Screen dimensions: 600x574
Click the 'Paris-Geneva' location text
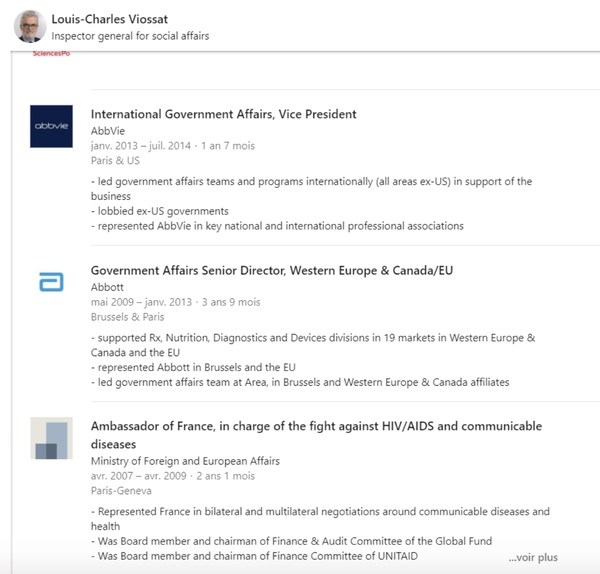point(121,491)
